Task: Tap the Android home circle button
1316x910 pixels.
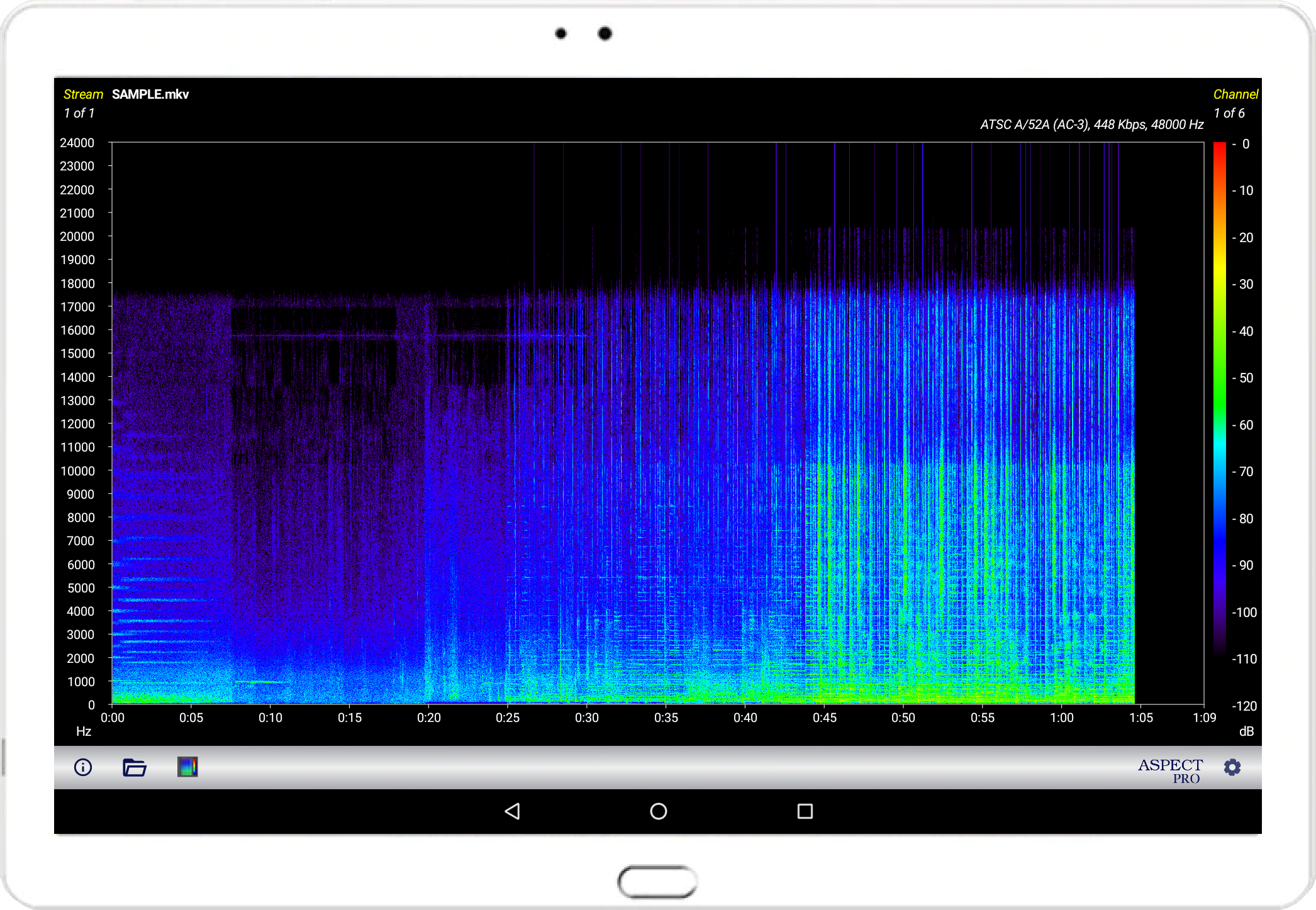Action: tap(659, 811)
